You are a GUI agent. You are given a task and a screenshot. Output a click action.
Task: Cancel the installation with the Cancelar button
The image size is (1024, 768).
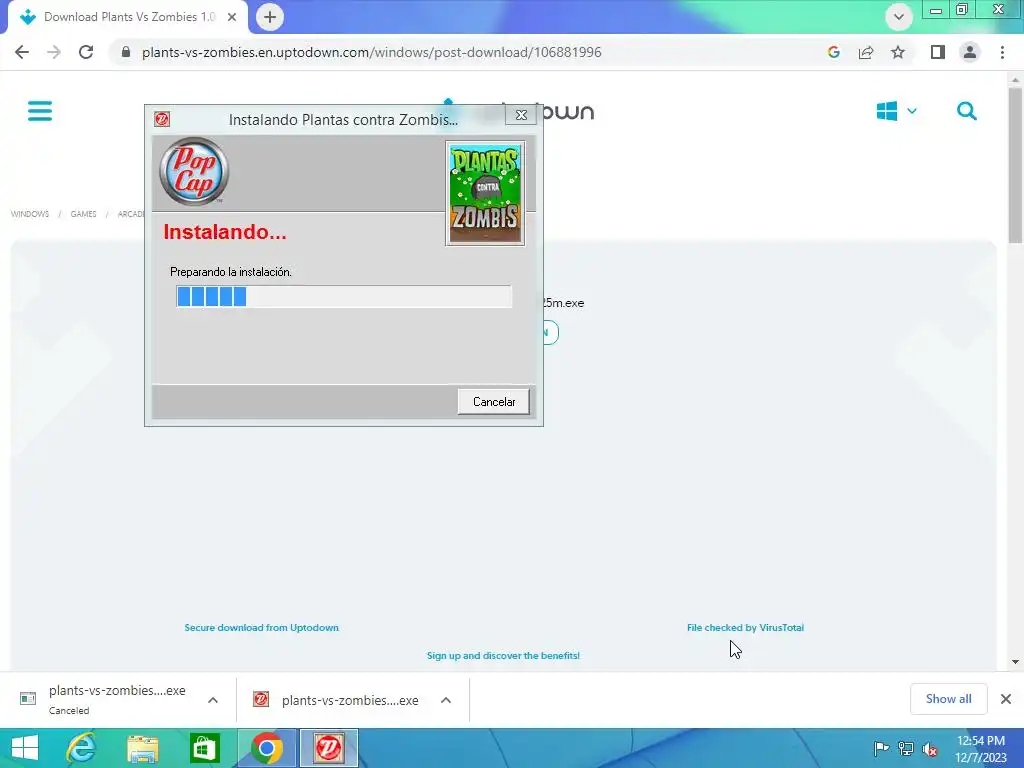[493, 402]
